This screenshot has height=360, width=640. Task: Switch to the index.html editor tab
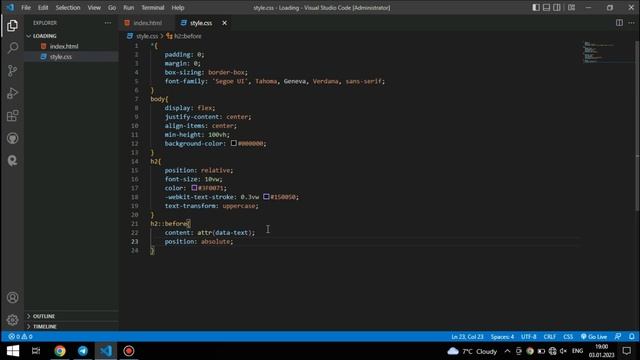coord(147,23)
